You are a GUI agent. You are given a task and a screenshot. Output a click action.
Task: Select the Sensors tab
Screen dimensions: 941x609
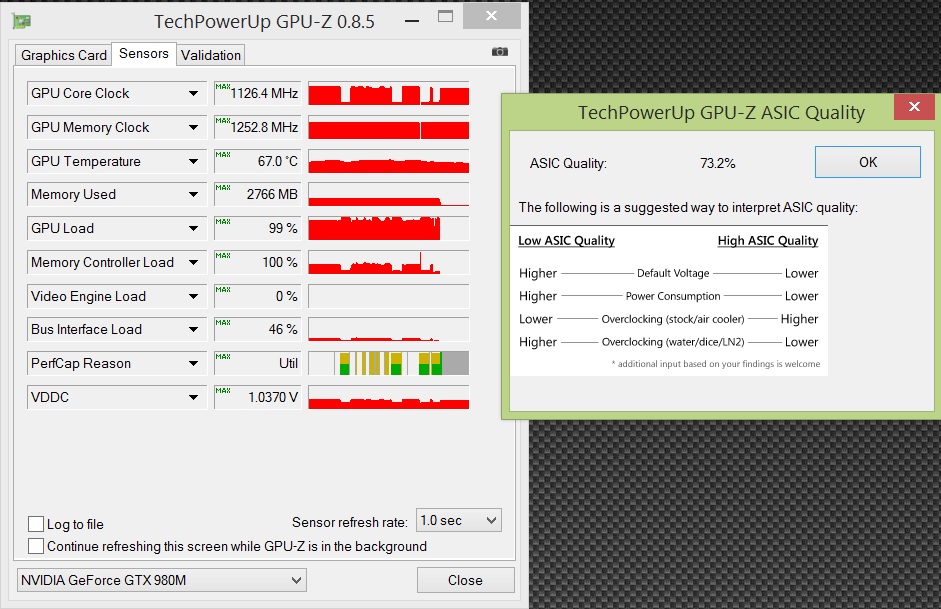(144, 53)
